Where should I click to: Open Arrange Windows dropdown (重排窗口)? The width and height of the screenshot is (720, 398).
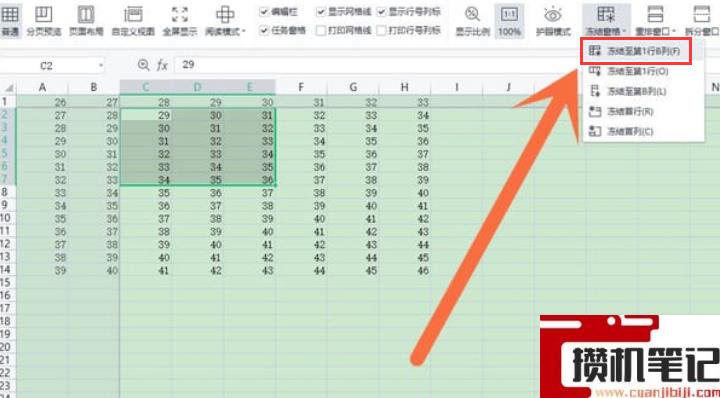tap(656, 20)
